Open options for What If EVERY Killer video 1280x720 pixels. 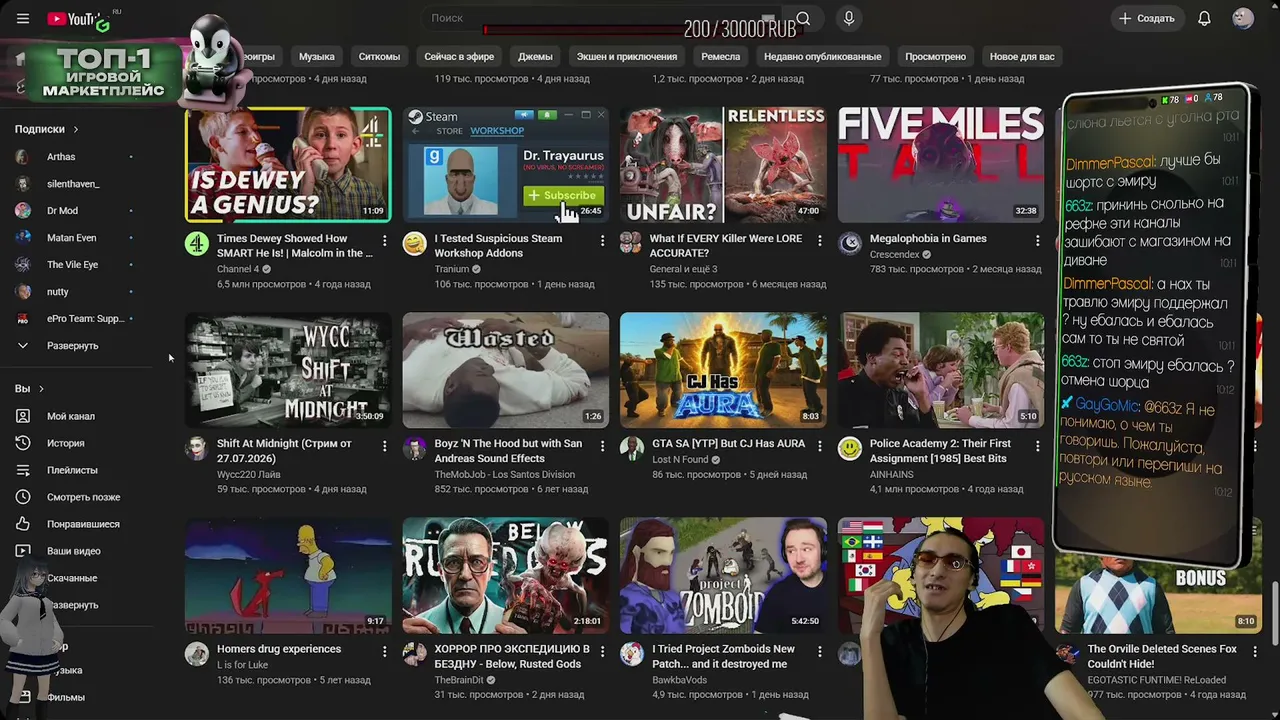pos(819,240)
